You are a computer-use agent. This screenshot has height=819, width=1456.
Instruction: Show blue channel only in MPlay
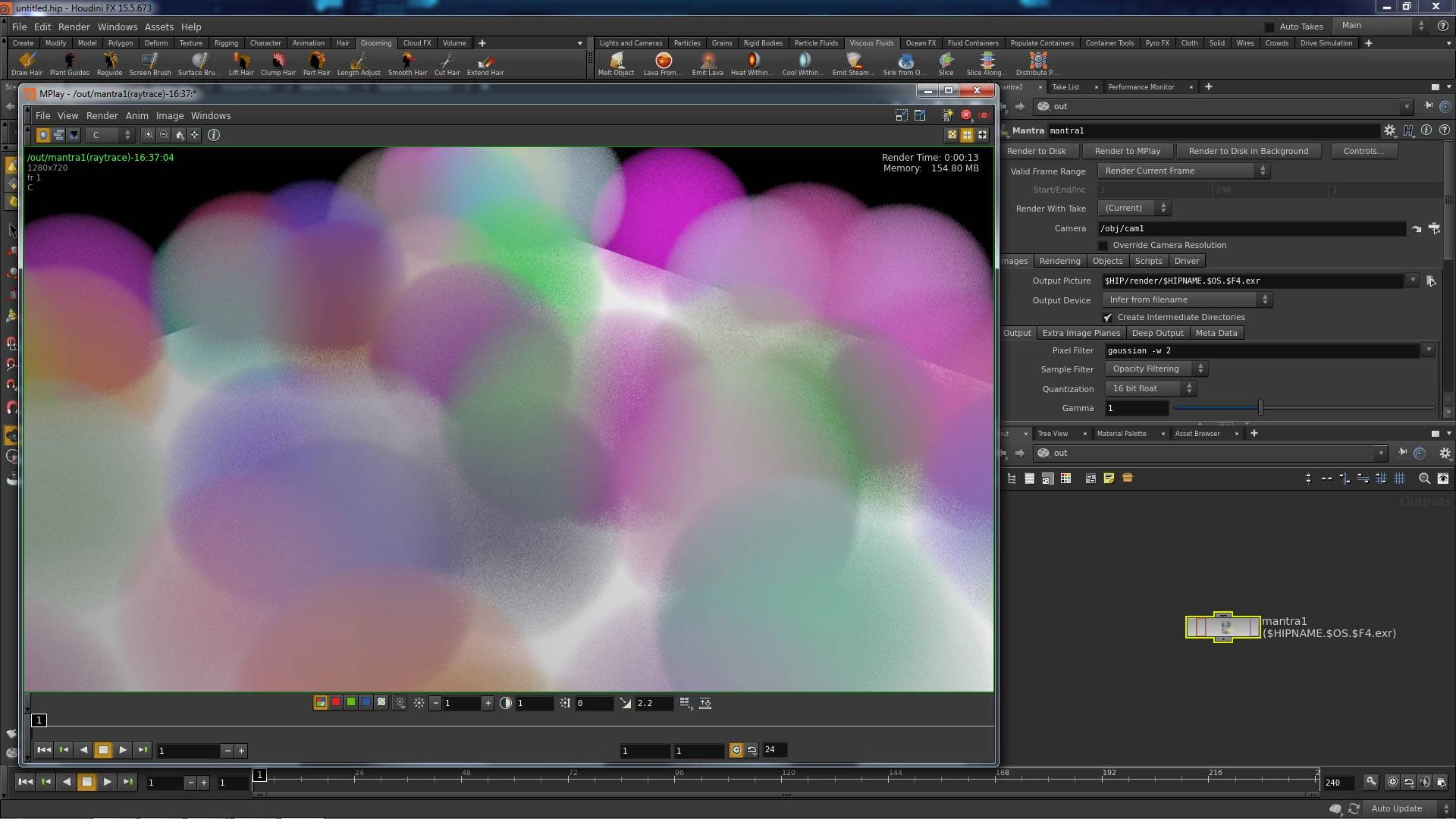click(366, 703)
